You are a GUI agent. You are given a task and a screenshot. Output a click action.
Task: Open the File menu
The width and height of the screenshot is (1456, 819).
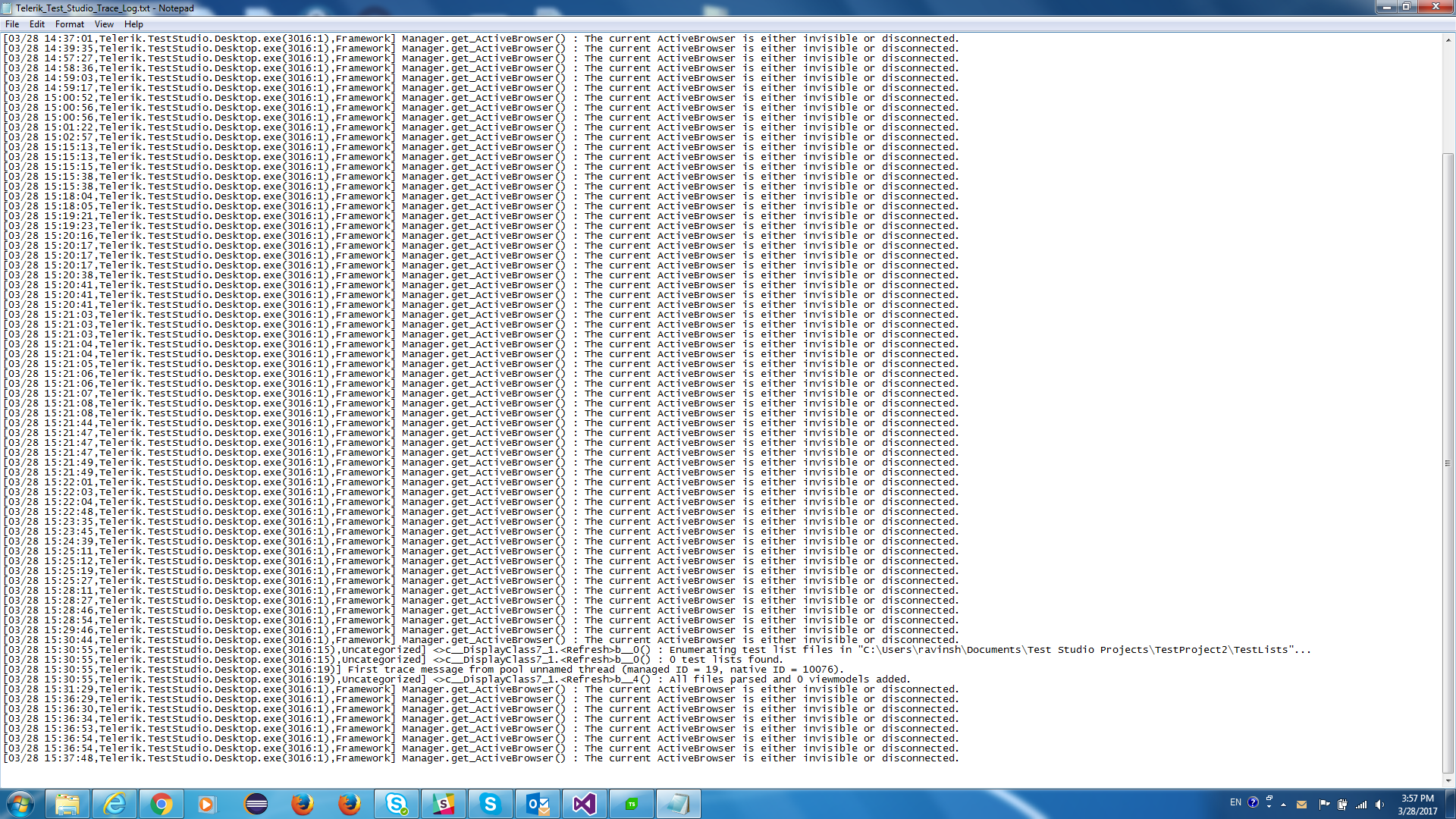point(12,24)
